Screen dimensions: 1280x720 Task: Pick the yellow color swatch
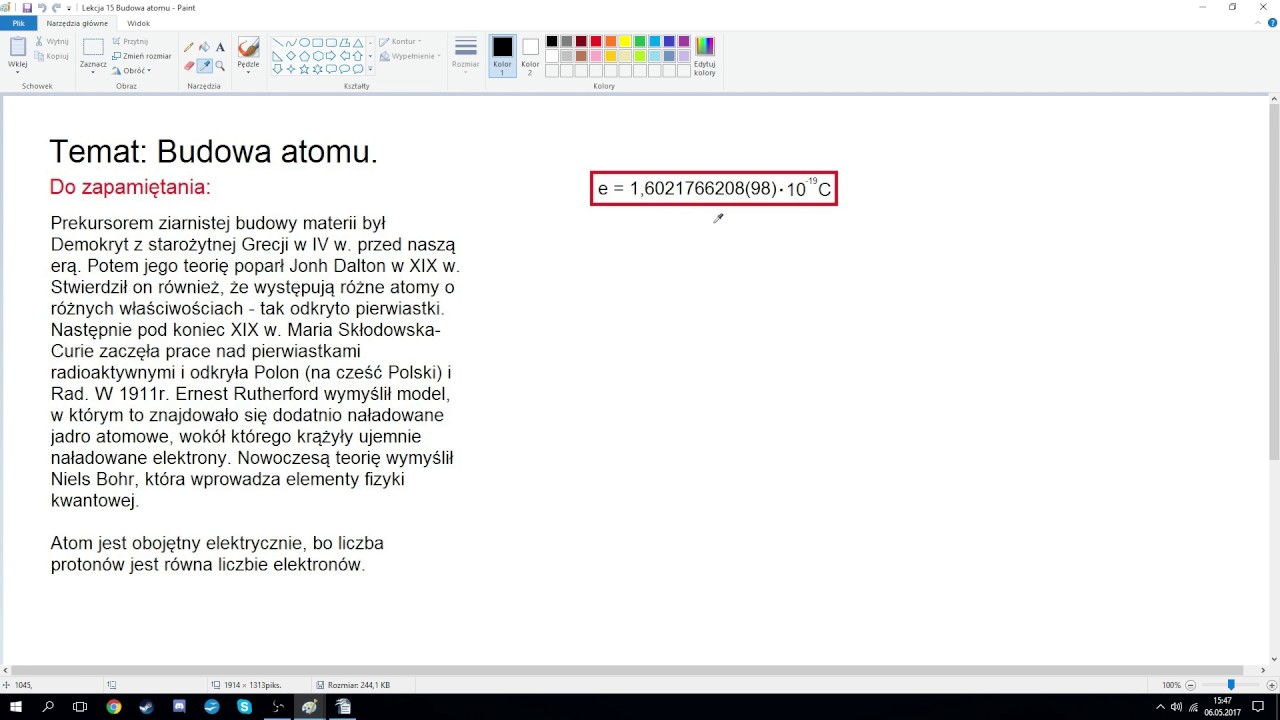coord(625,42)
